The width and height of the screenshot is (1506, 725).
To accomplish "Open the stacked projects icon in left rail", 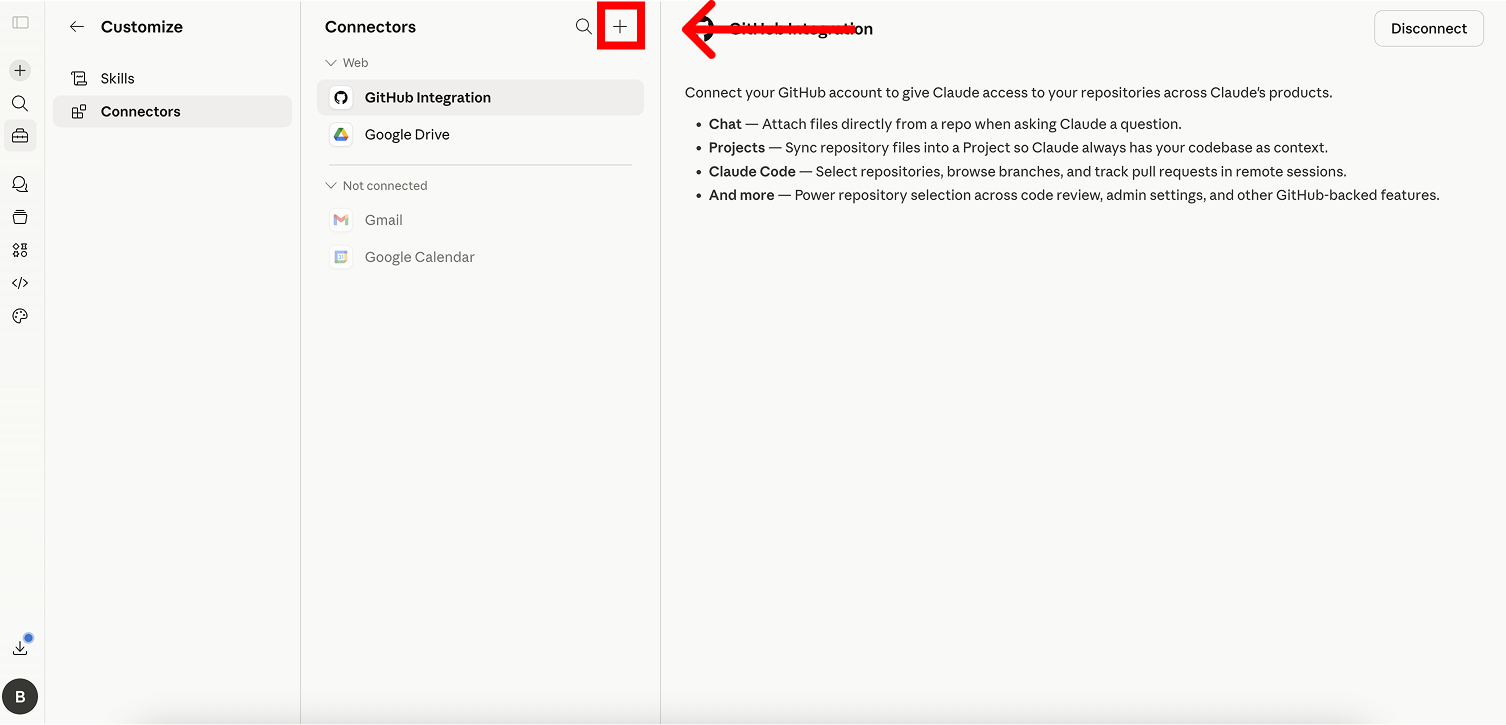I will 20,217.
